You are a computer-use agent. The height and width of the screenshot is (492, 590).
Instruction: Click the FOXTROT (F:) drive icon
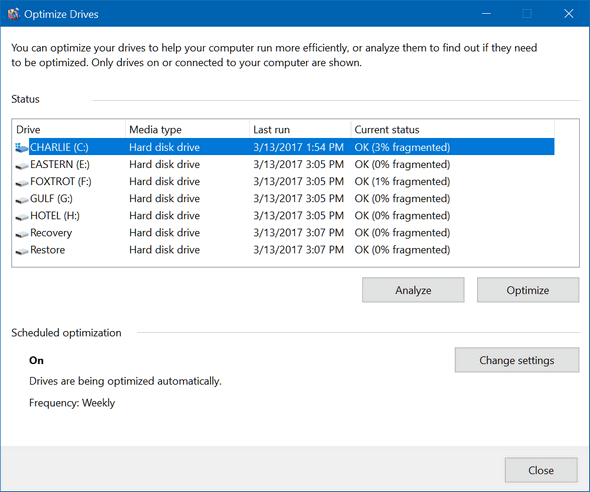22,182
